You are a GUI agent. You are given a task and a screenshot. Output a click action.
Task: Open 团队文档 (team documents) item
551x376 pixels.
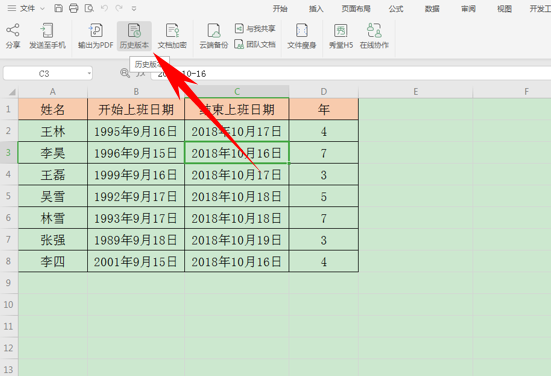click(255, 44)
